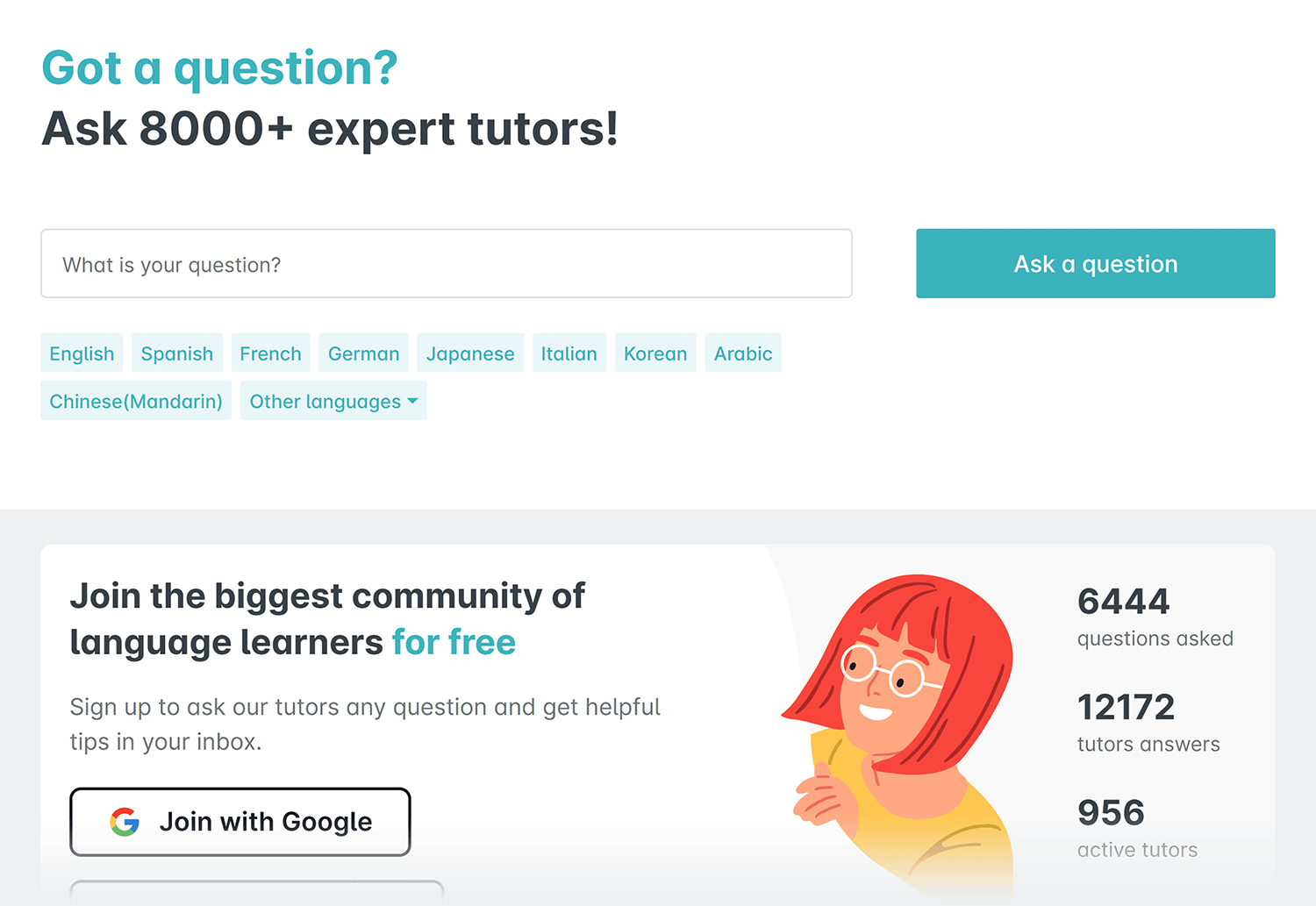The width and height of the screenshot is (1316, 906).
Task: Select the English language tag
Action: pos(82,353)
